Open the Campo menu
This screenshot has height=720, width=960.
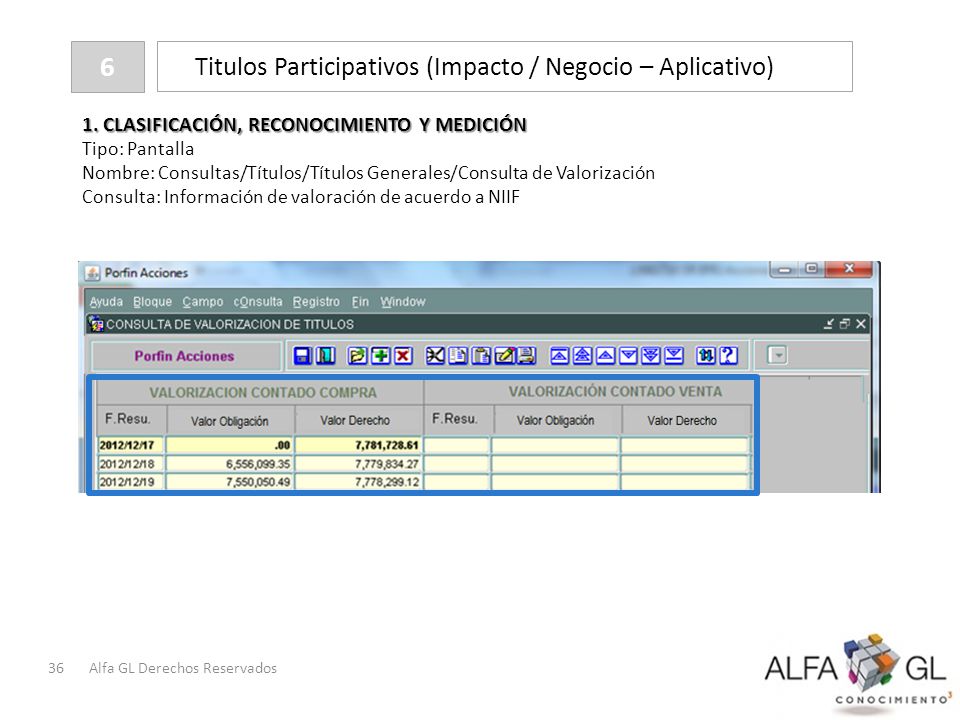pyautogui.click(x=203, y=302)
